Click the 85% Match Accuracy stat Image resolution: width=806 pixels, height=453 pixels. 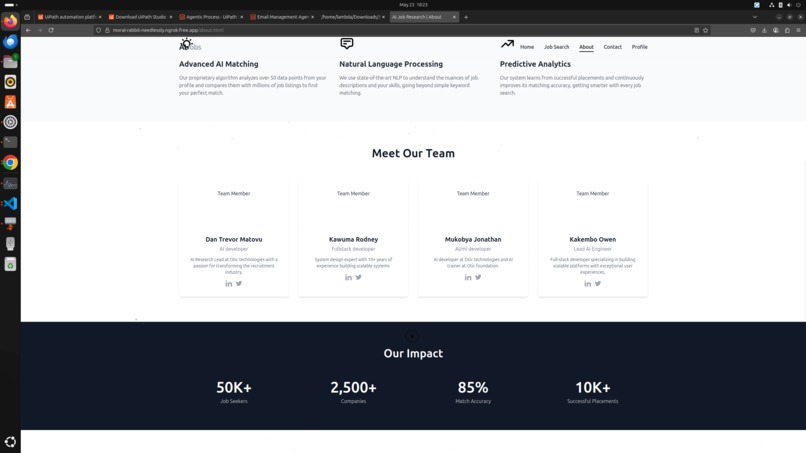coord(473,391)
